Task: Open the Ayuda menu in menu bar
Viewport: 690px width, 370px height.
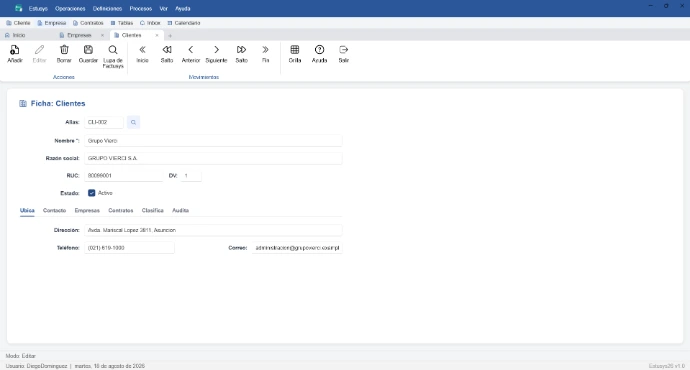Action: 183,8
